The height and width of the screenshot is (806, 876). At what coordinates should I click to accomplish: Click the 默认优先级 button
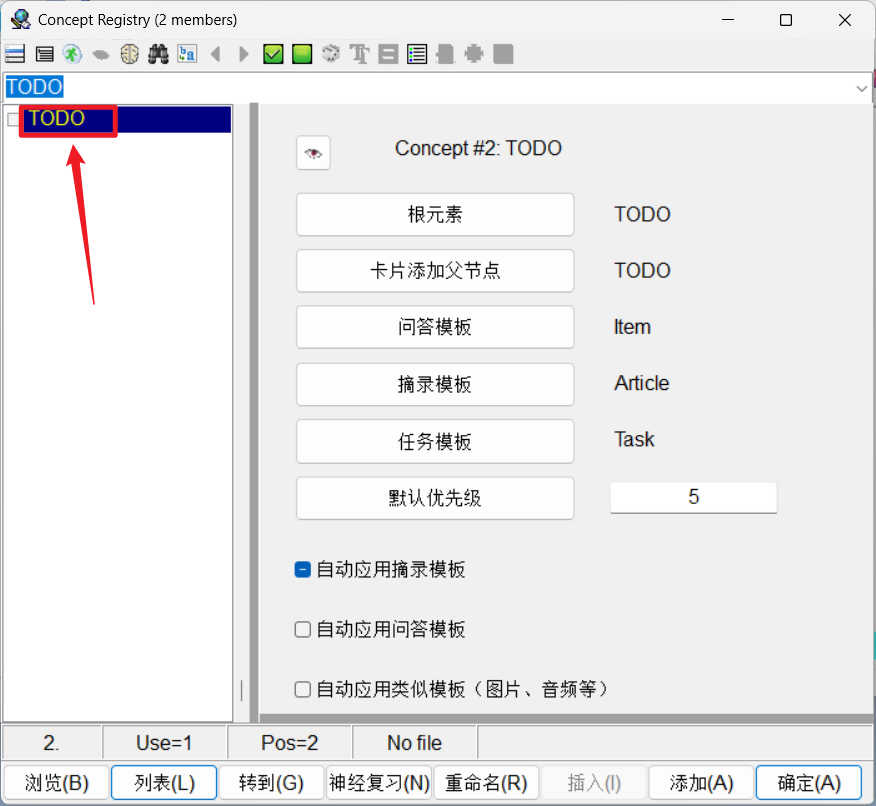tap(435, 498)
